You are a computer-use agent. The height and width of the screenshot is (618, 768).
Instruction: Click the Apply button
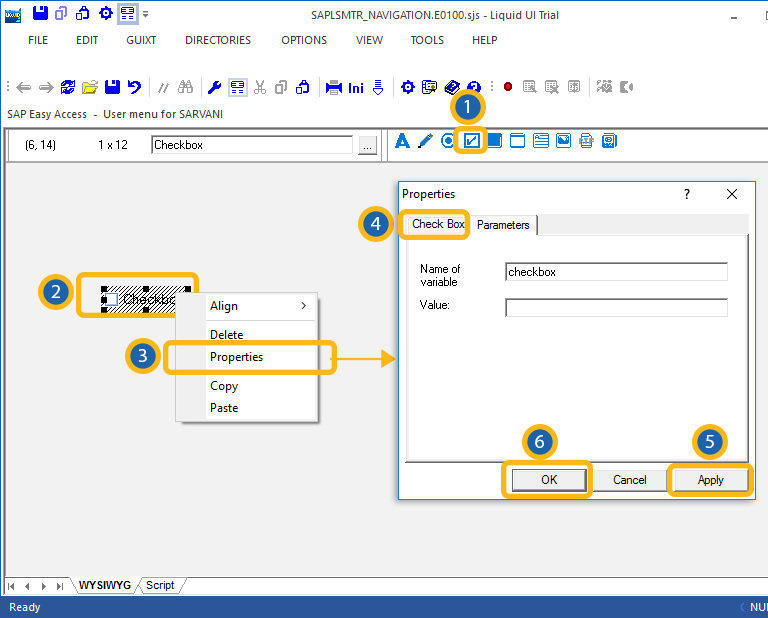[x=710, y=480]
